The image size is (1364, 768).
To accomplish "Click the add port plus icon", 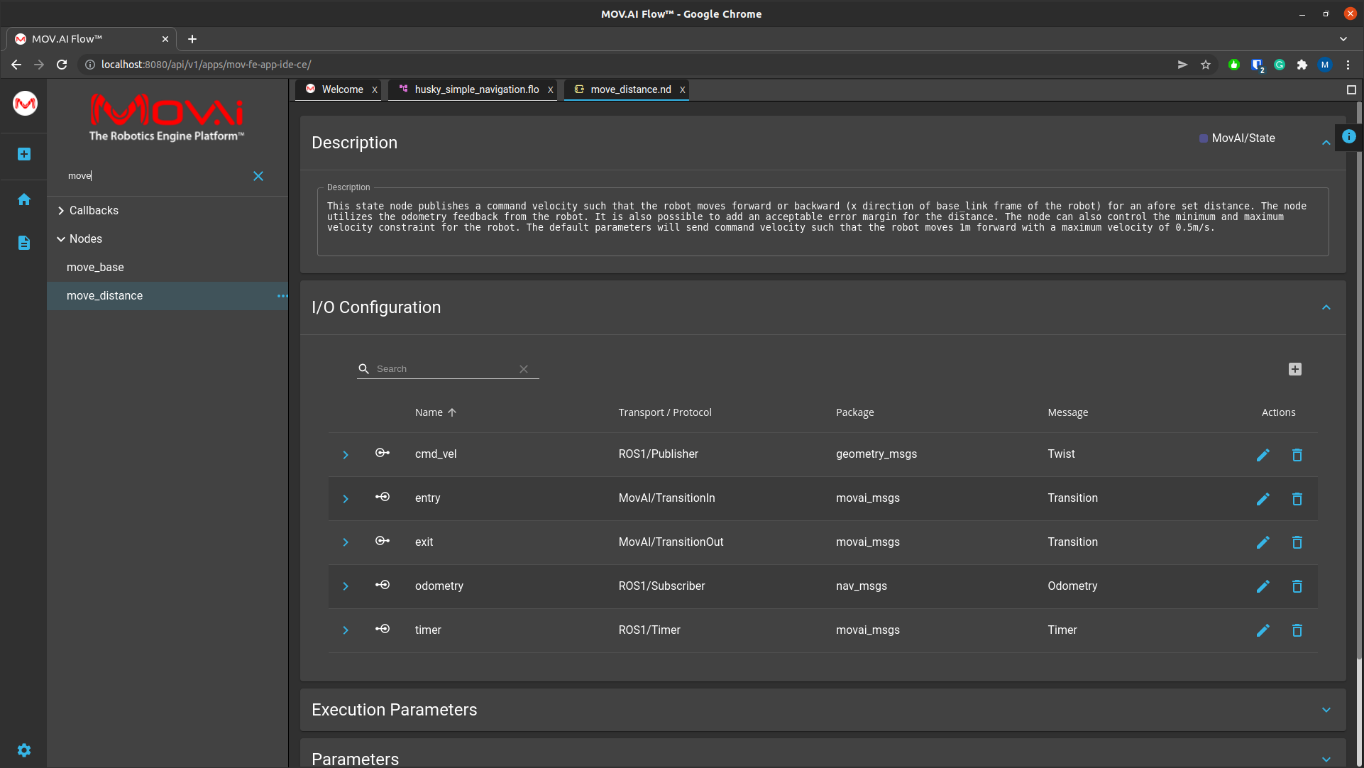I will click(1295, 369).
